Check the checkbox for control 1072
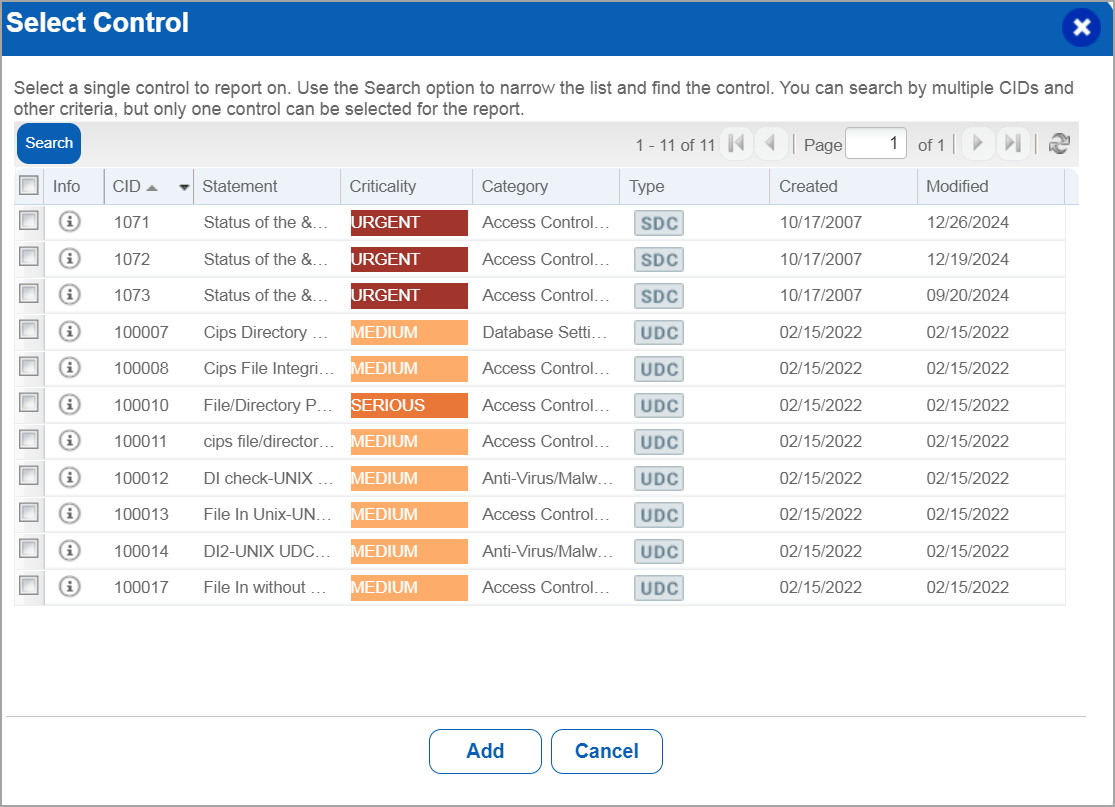Screen dimensions: 1115x807 point(28,258)
